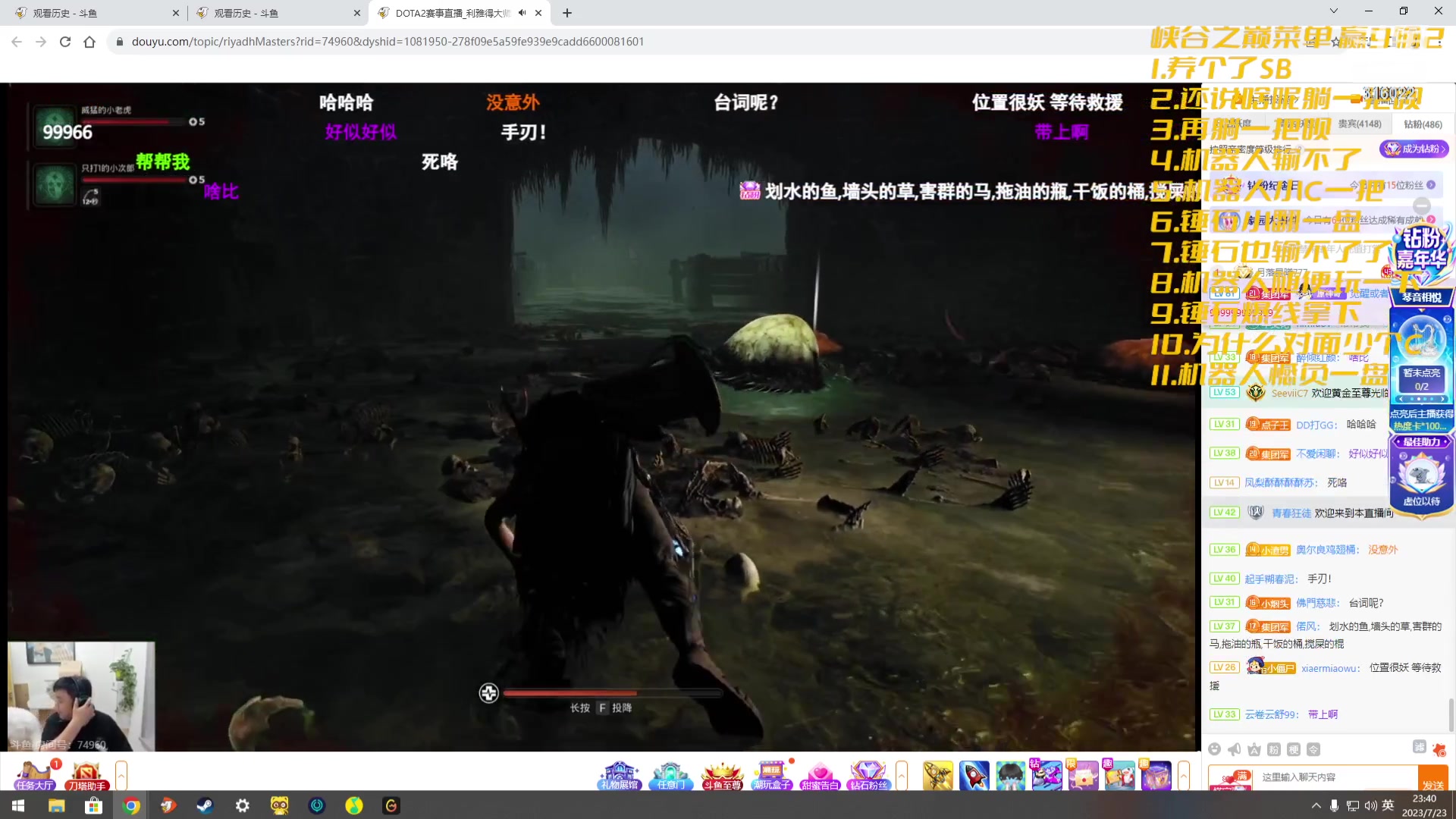
Task: Open the 钻石粉丝 diamond fans icon
Action: 869,775
